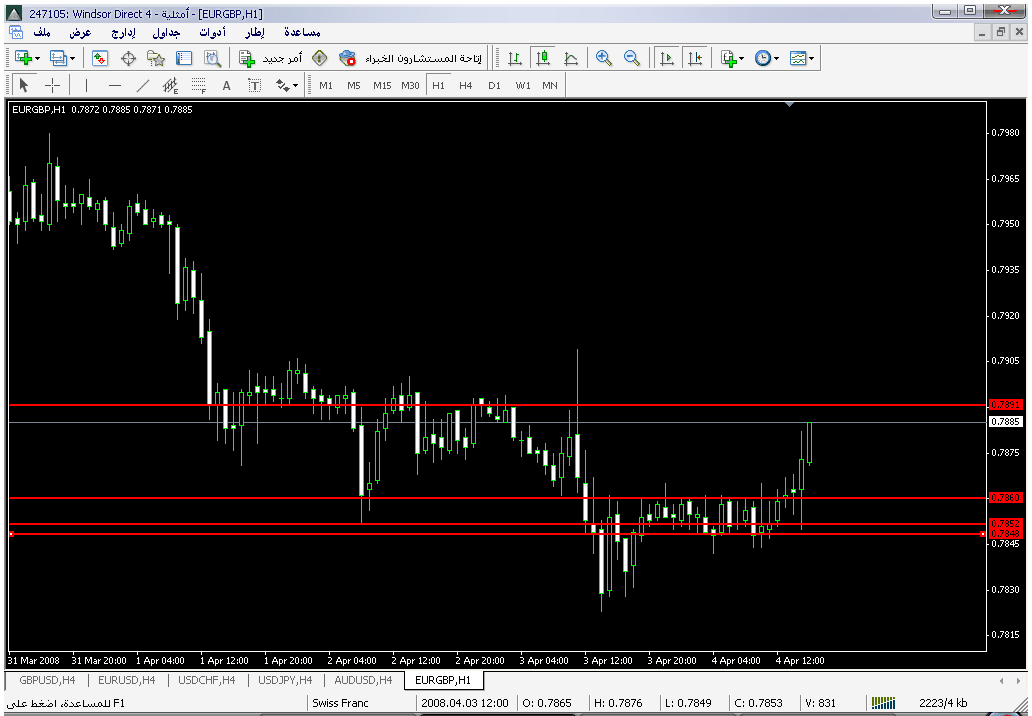The image size is (1032, 716).
Task: Zoom out of the chart
Action: [631, 59]
